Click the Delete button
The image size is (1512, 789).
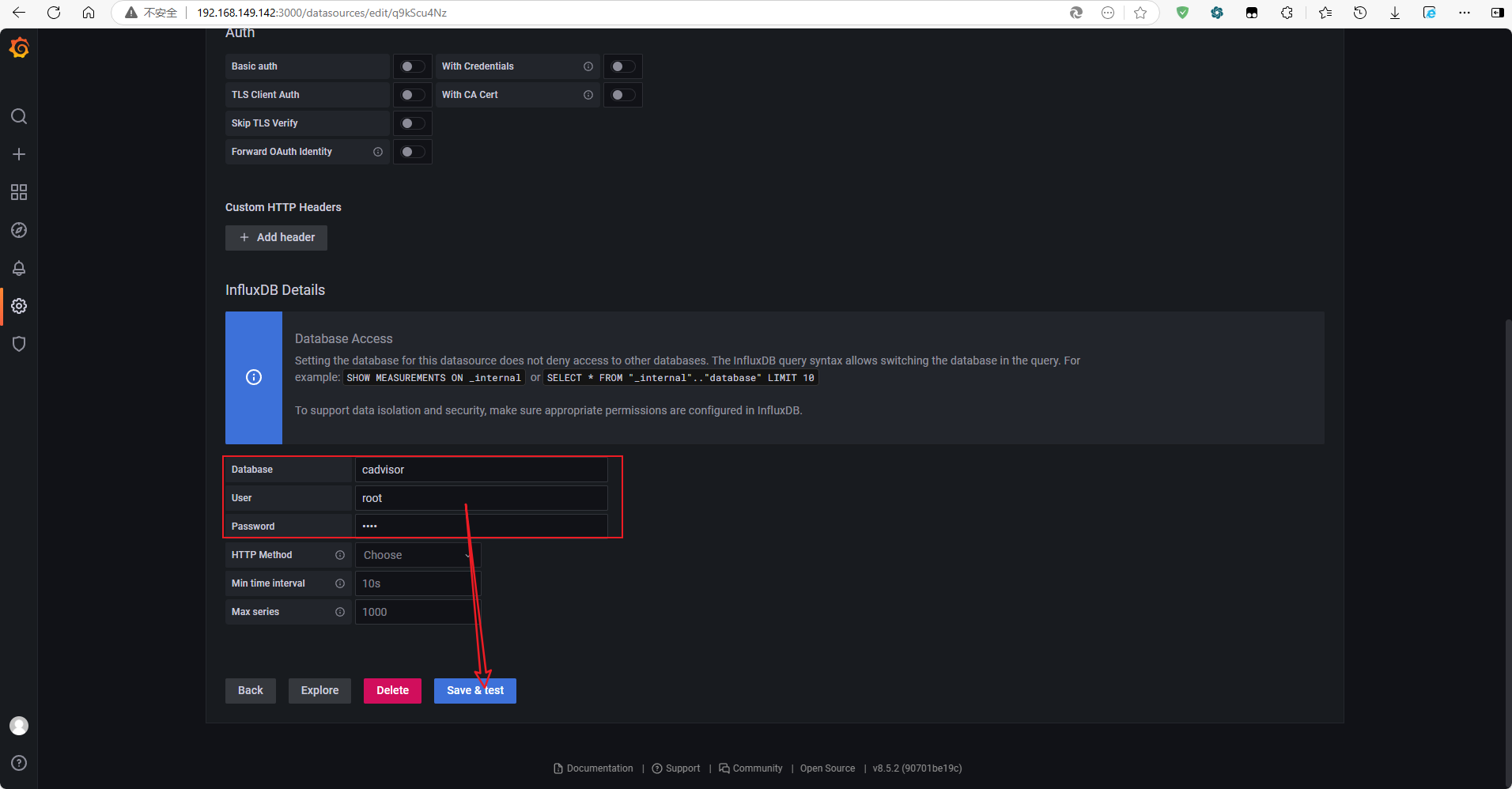pyautogui.click(x=392, y=690)
